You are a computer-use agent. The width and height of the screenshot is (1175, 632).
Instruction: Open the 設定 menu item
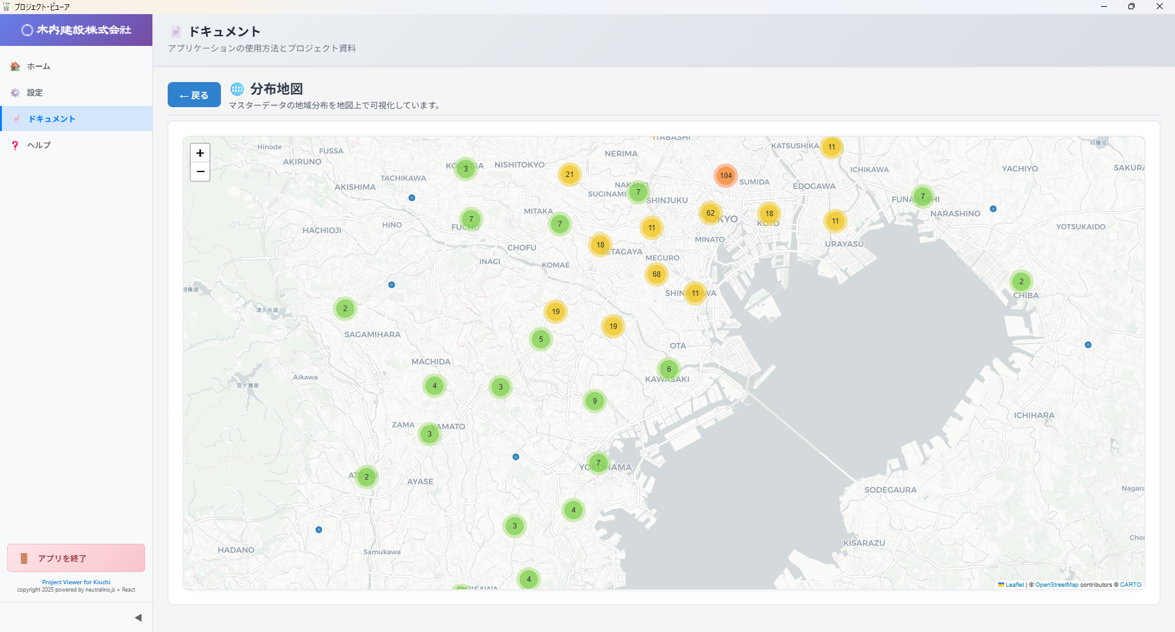pyautogui.click(x=35, y=93)
